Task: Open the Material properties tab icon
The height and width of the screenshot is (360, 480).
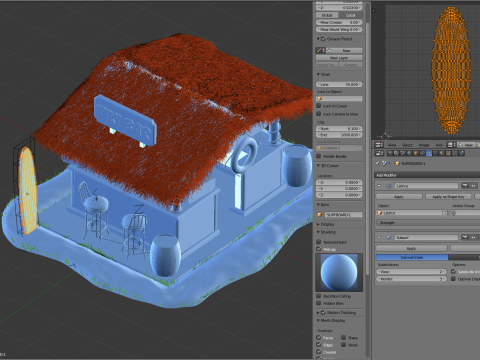Action: coord(442,153)
